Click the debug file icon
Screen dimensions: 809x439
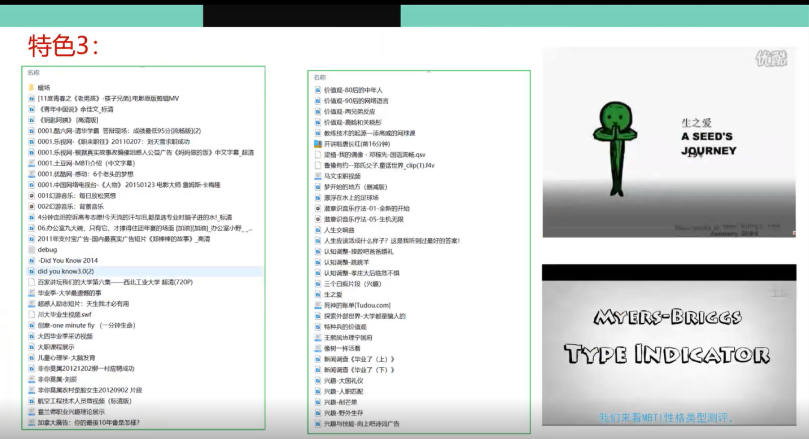click(31, 249)
